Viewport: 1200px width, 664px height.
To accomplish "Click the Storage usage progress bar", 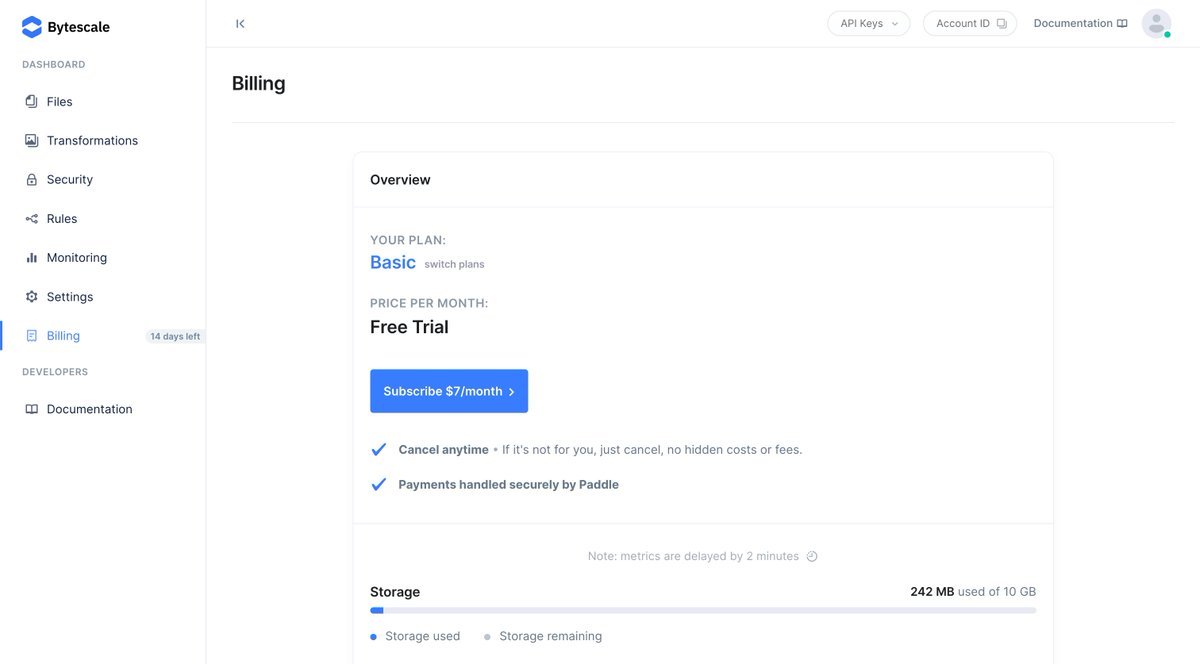I will pyautogui.click(x=702, y=610).
